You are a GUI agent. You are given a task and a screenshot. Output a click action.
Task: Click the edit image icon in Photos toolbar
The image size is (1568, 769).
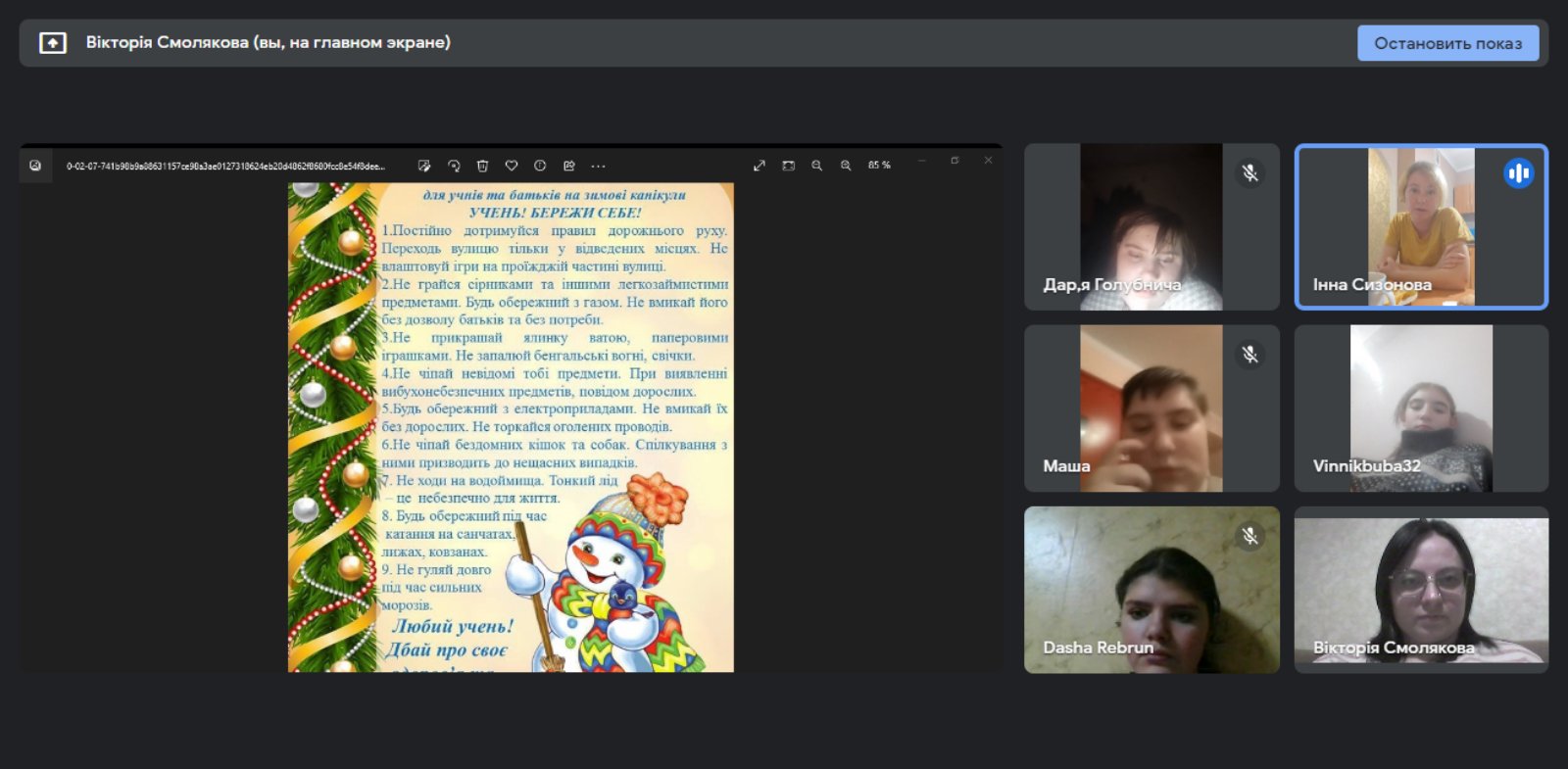point(424,166)
